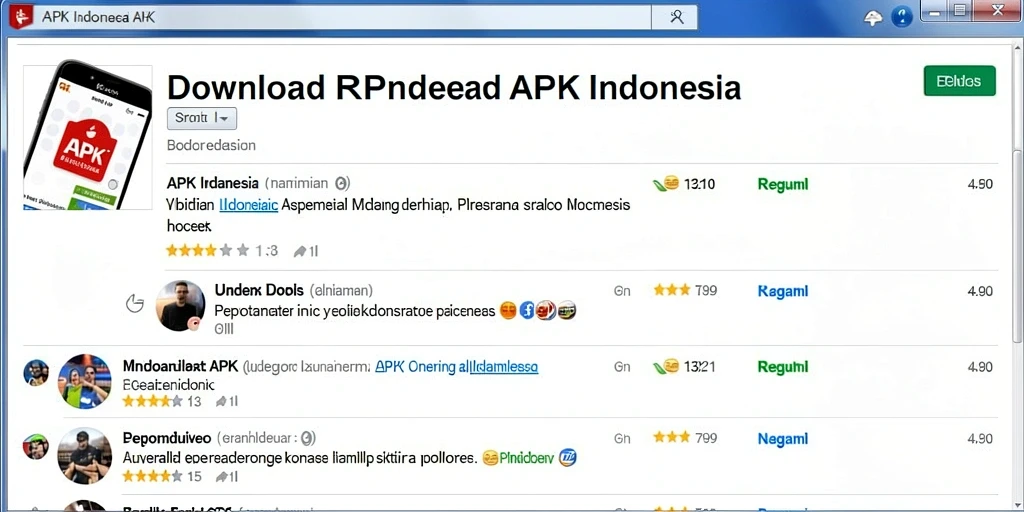Open the cloud upload icon at top right
1024x512 pixels.
[872, 18]
